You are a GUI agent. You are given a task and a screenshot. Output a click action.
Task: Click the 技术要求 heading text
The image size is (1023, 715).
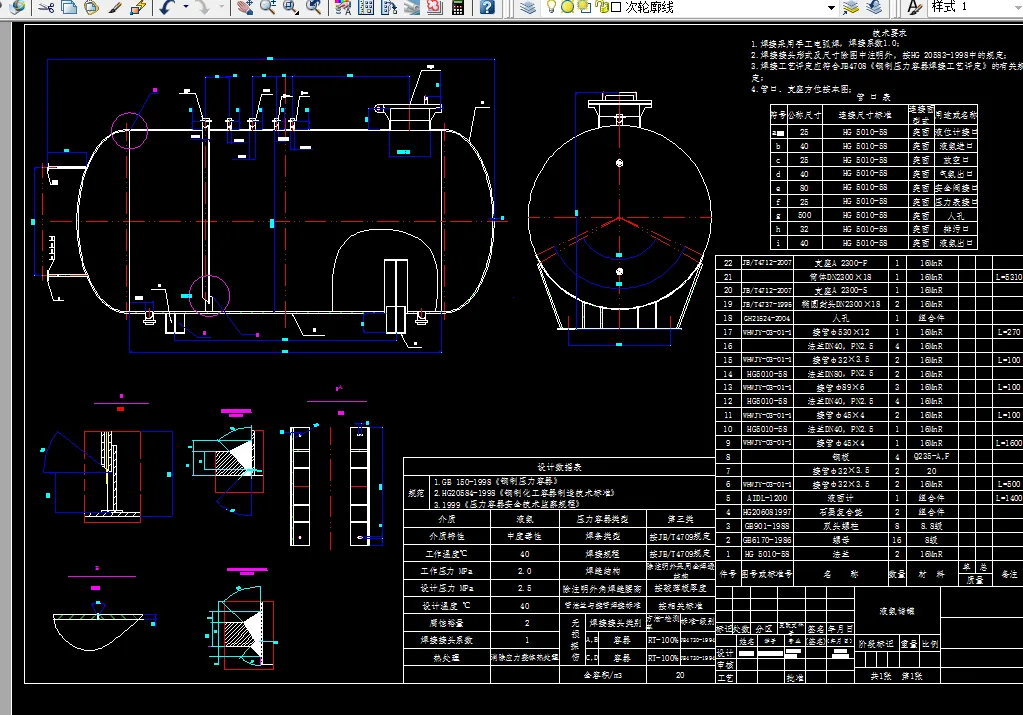point(889,33)
